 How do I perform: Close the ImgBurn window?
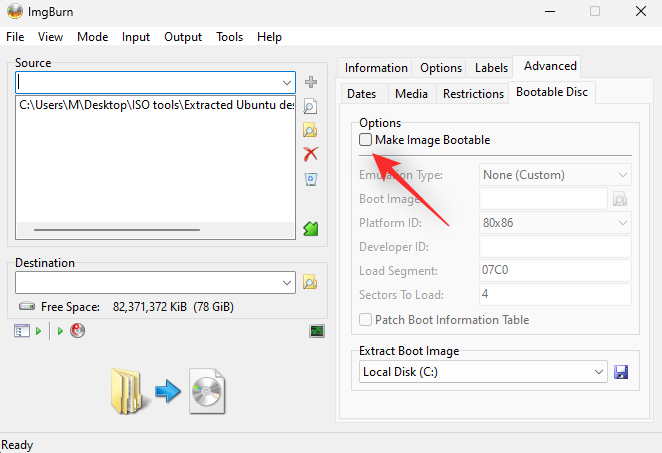click(x=641, y=11)
